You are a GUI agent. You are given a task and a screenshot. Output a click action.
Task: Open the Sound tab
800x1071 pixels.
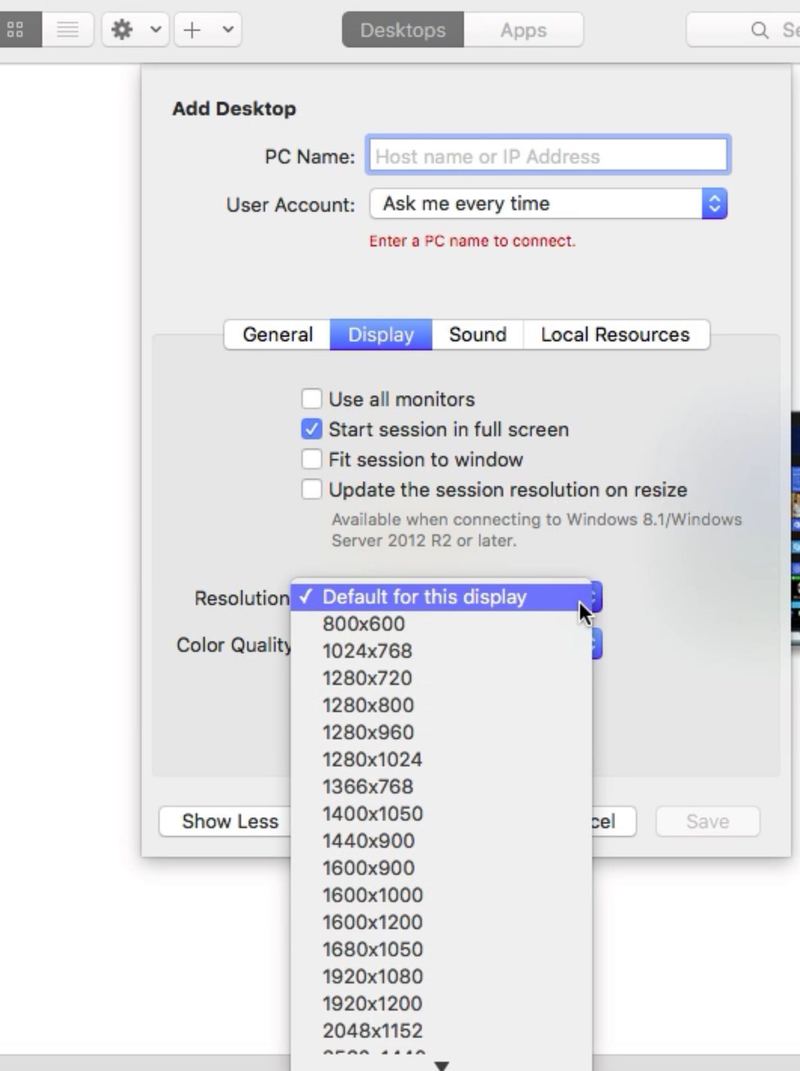point(477,334)
